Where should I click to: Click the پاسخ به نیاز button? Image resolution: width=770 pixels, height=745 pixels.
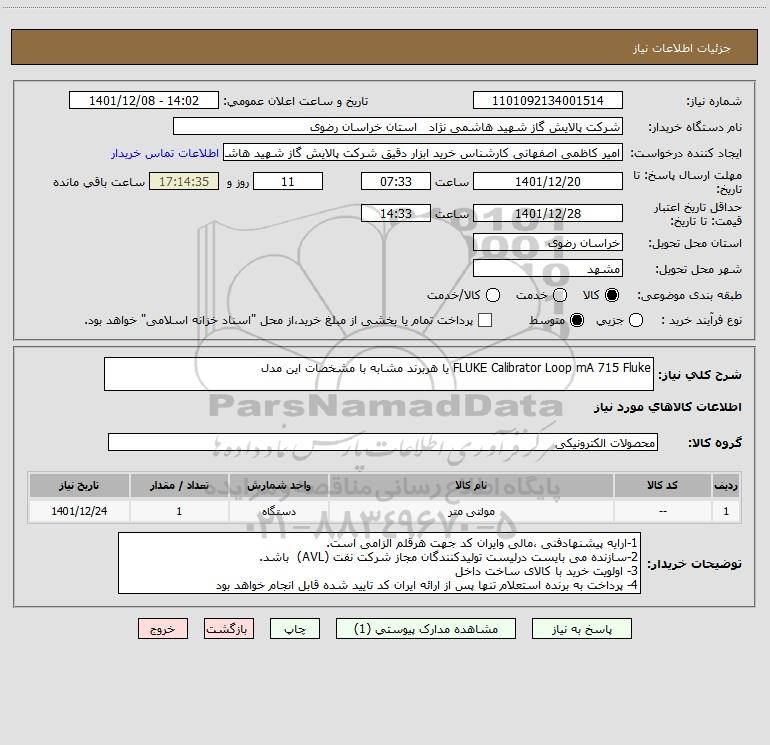[581, 629]
